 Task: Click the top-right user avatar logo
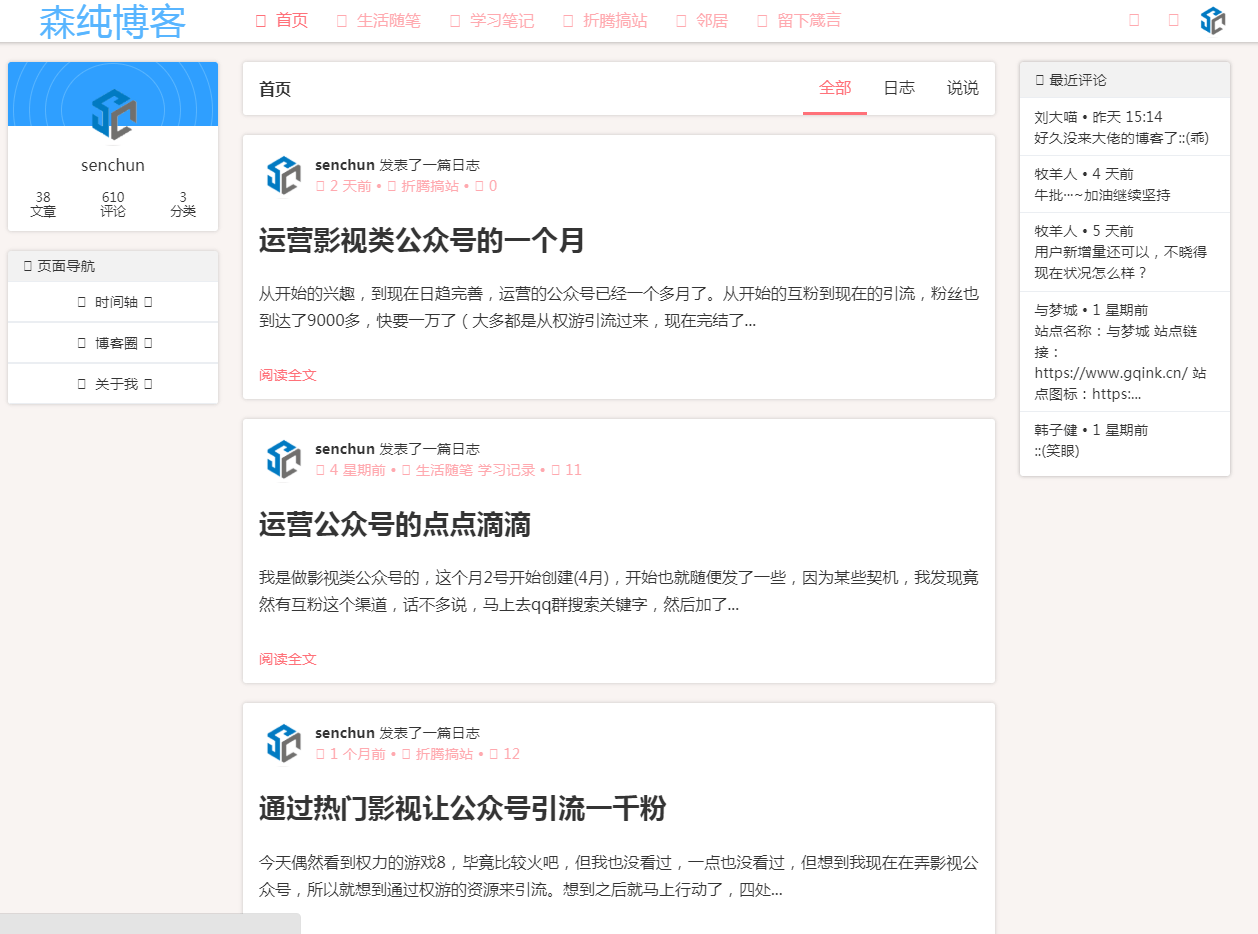tap(1212, 21)
